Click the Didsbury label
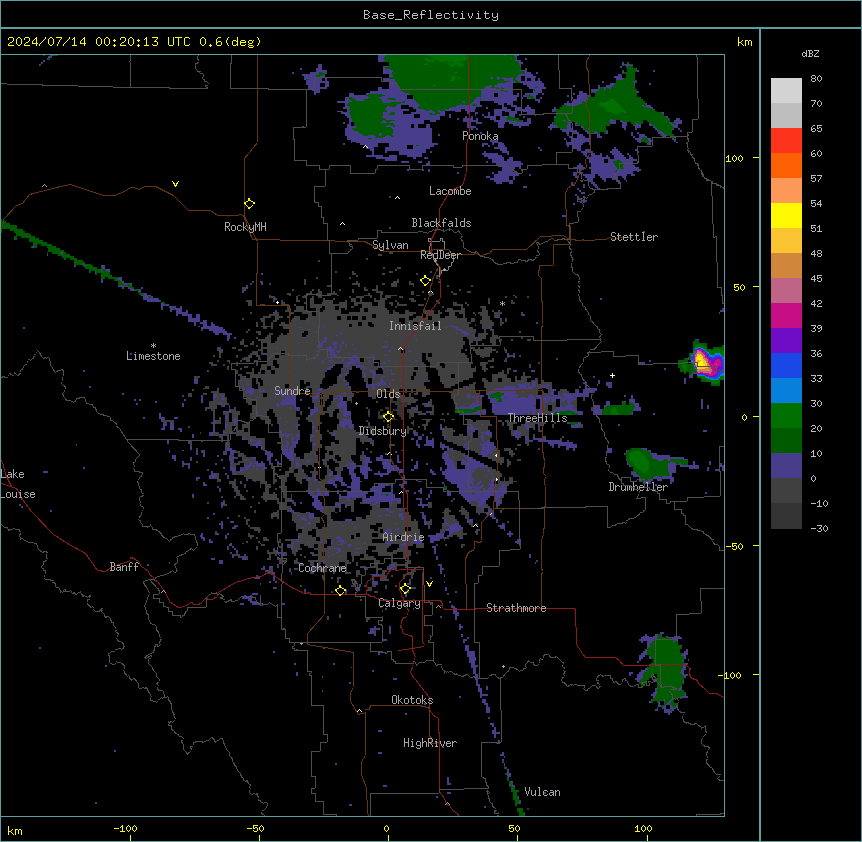 tap(383, 431)
